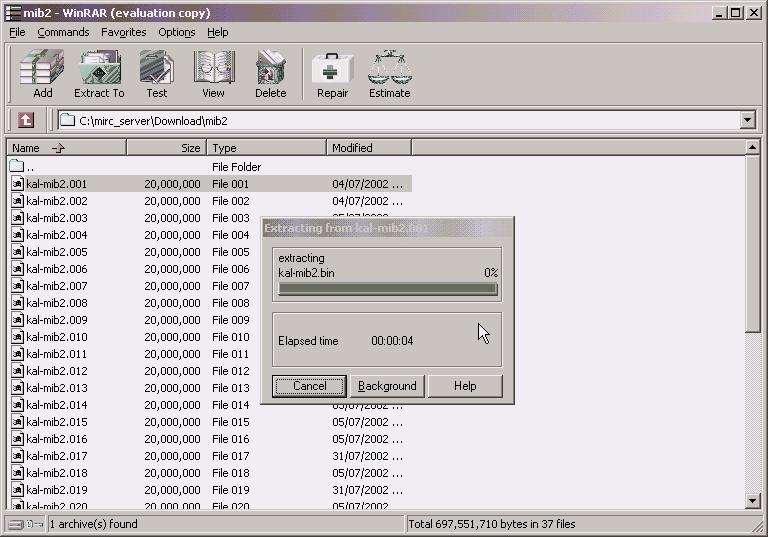Screen dimensions: 768x537
Task: Select the kal-mib2.002 file icon
Action: (x=18, y=201)
